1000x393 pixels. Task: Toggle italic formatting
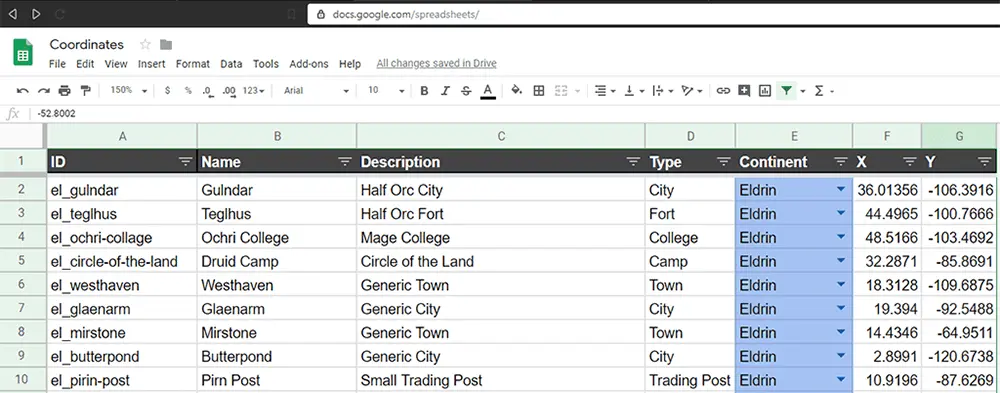tap(445, 91)
